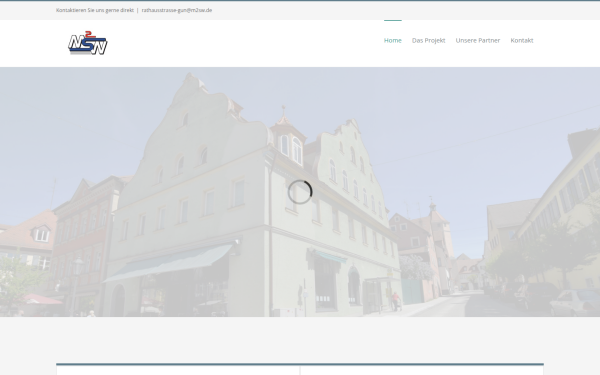Open the Home menu item
Screen dimensions: 600x375
pyautogui.click(x=393, y=40)
